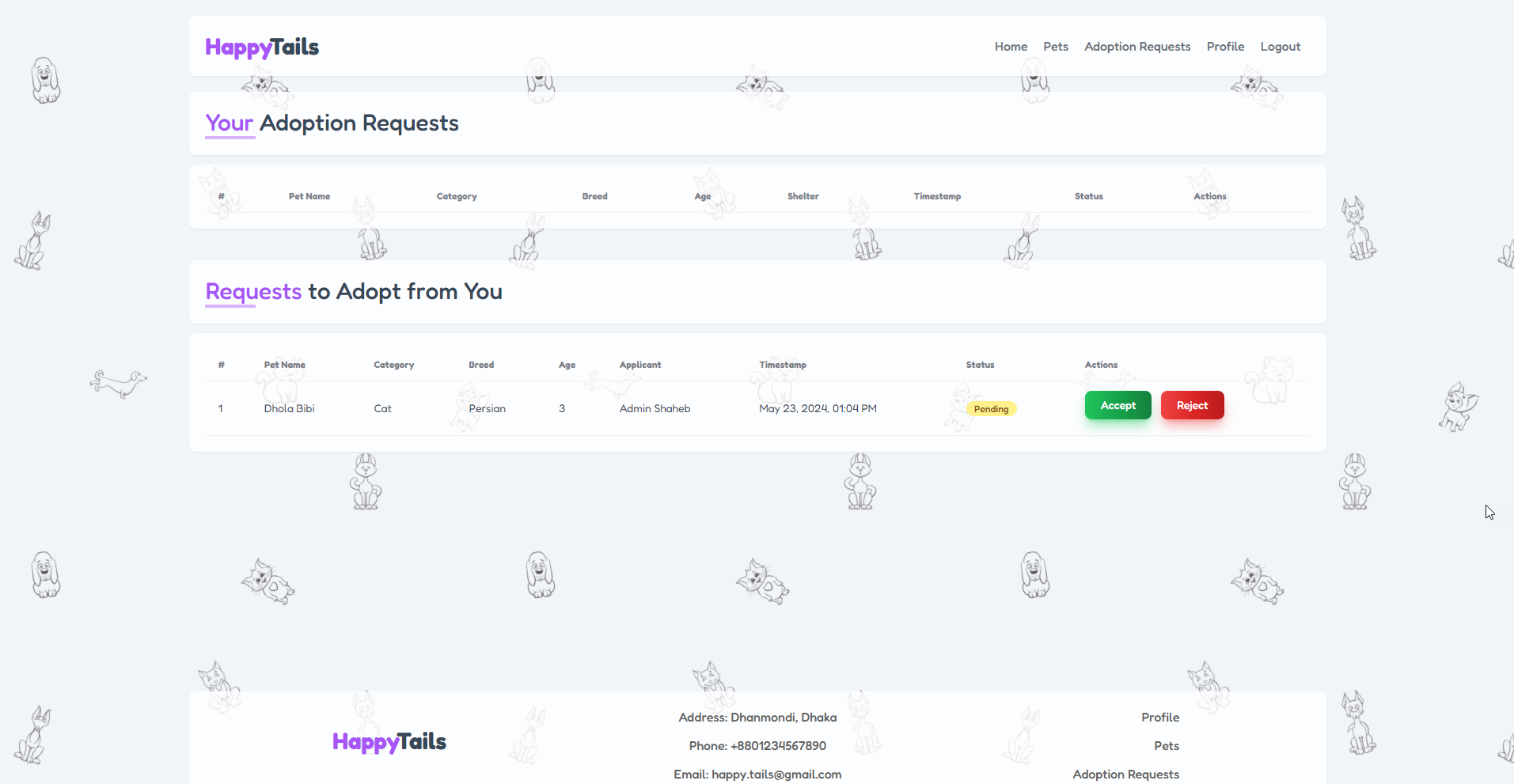Click the Applicant column header
This screenshot has height=784, width=1514.
coord(639,365)
